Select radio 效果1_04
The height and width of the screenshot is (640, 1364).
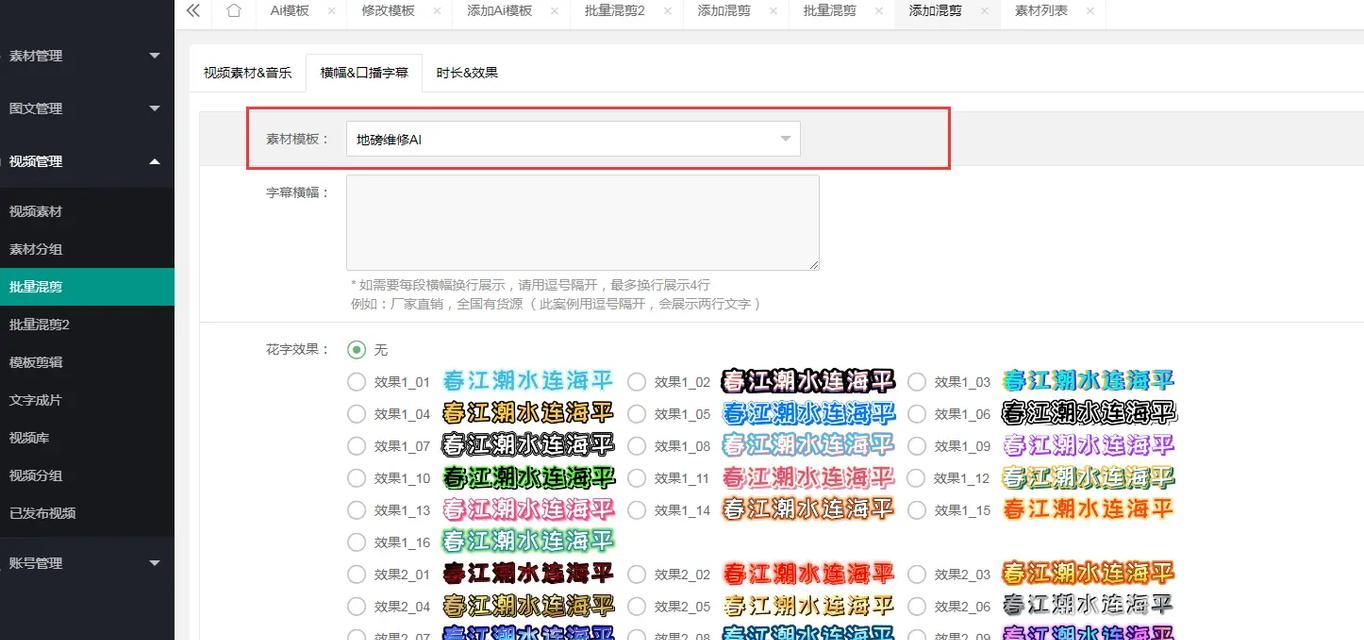tap(356, 414)
